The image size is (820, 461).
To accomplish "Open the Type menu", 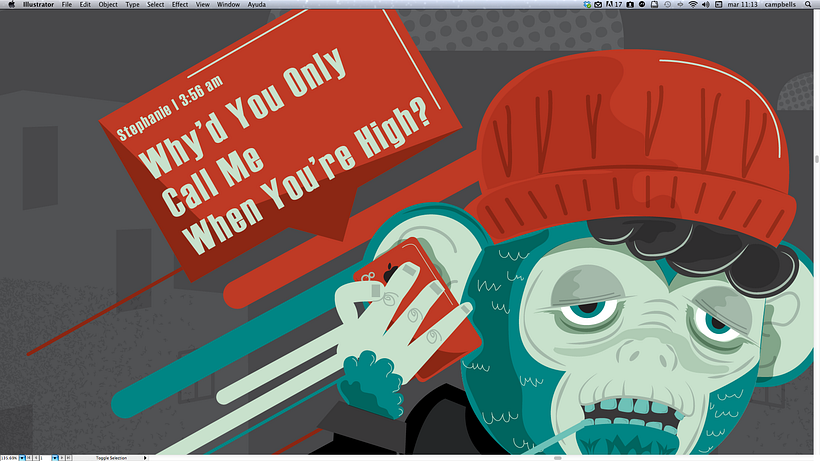I will point(132,4).
